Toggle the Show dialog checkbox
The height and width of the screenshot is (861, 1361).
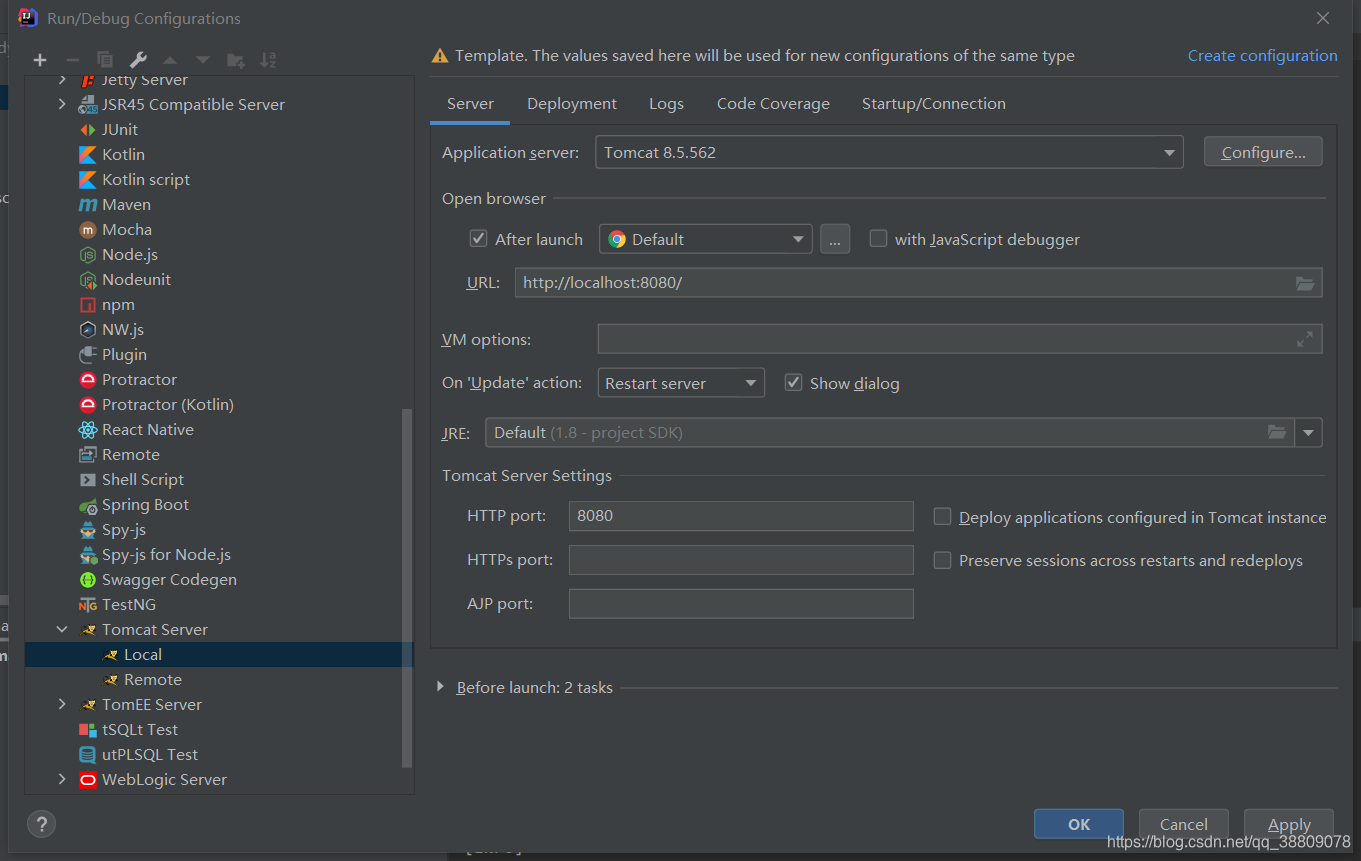(793, 383)
